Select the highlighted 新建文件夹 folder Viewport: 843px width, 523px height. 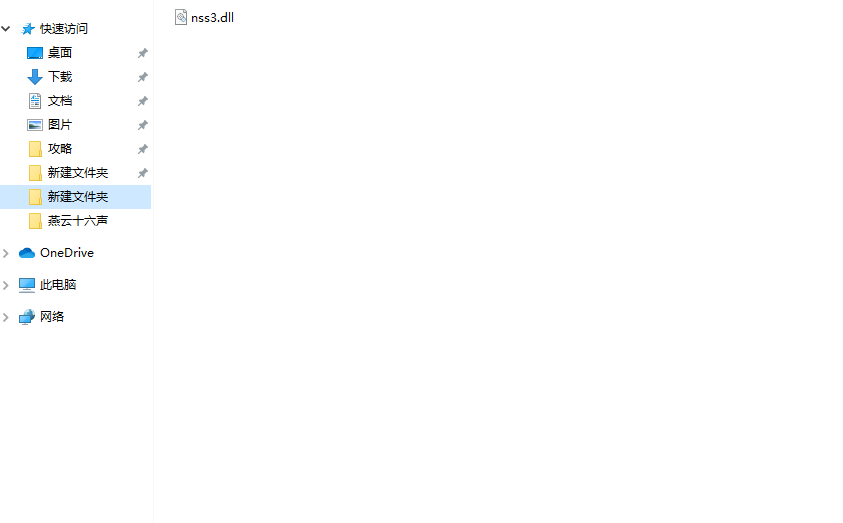coord(76,197)
